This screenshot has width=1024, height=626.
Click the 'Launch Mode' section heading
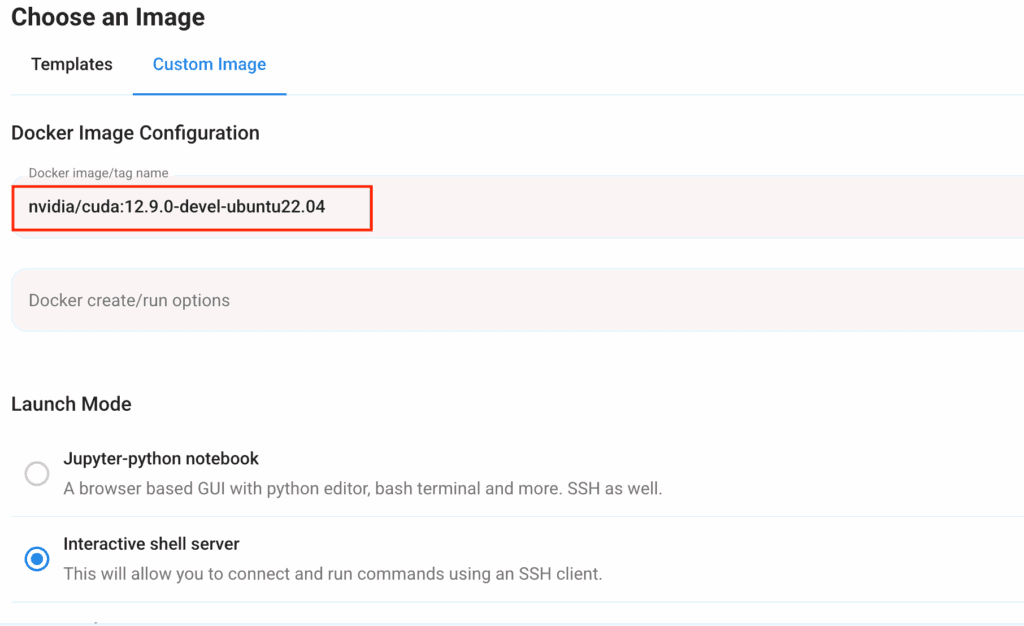(71, 404)
